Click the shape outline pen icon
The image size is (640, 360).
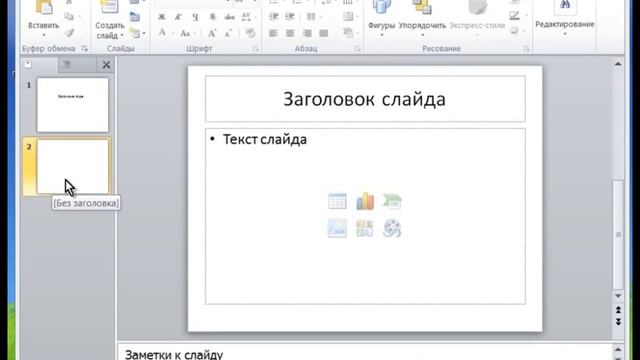(x=516, y=16)
